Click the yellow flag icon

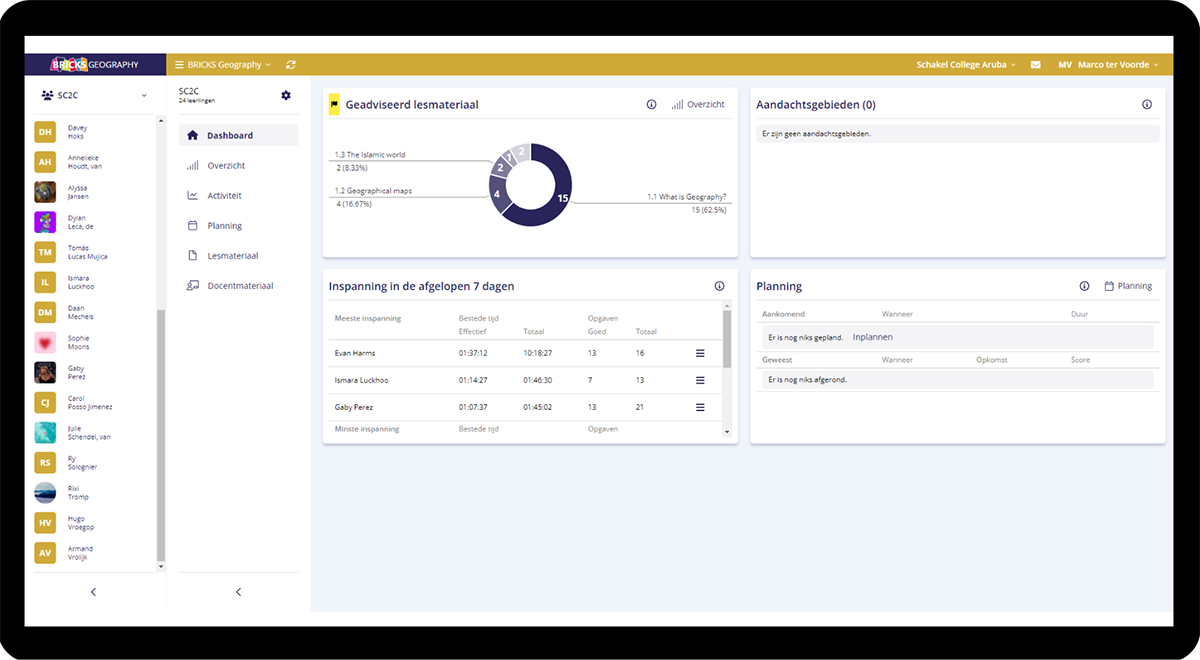(334, 104)
